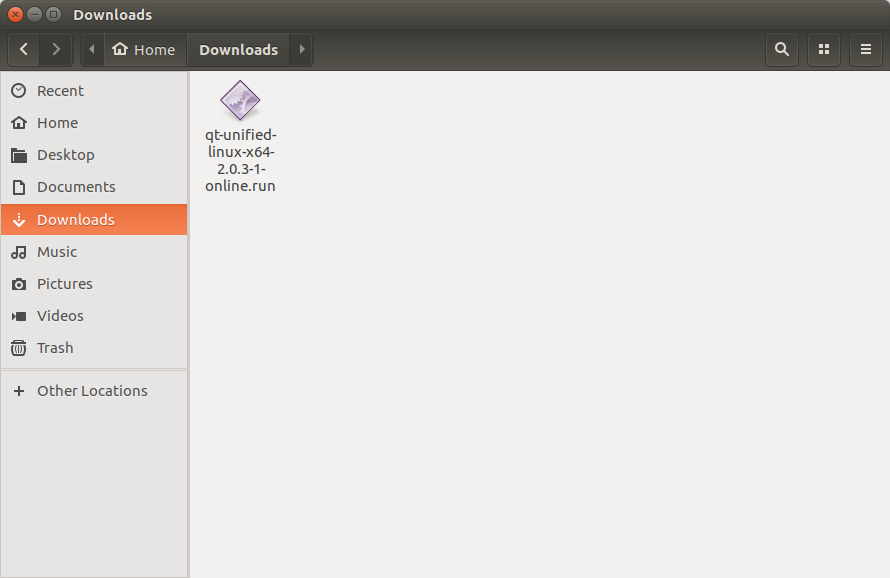Select Downloads in the sidebar
This screenshot has width=890, height=578.
tap(94, 220)
